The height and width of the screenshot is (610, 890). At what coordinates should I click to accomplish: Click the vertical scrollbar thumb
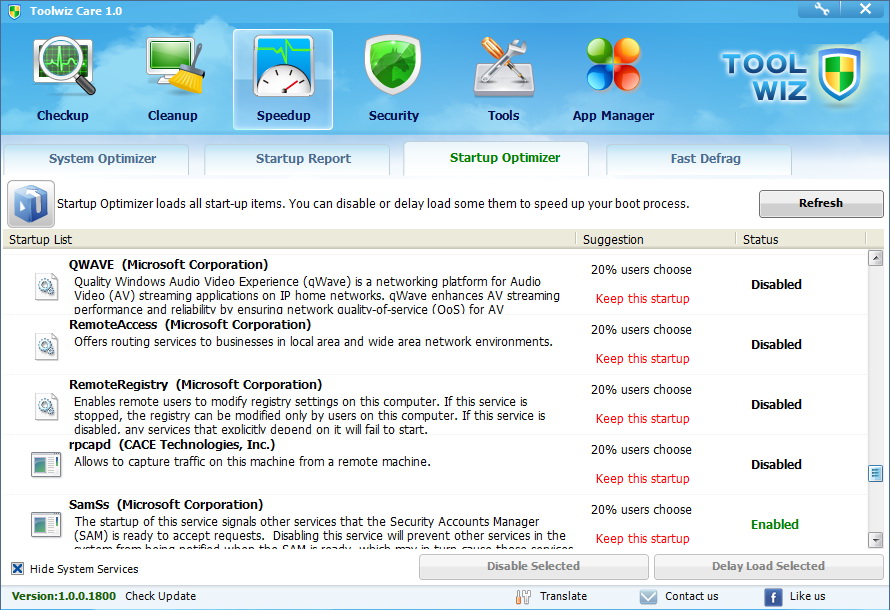(875, 473)
